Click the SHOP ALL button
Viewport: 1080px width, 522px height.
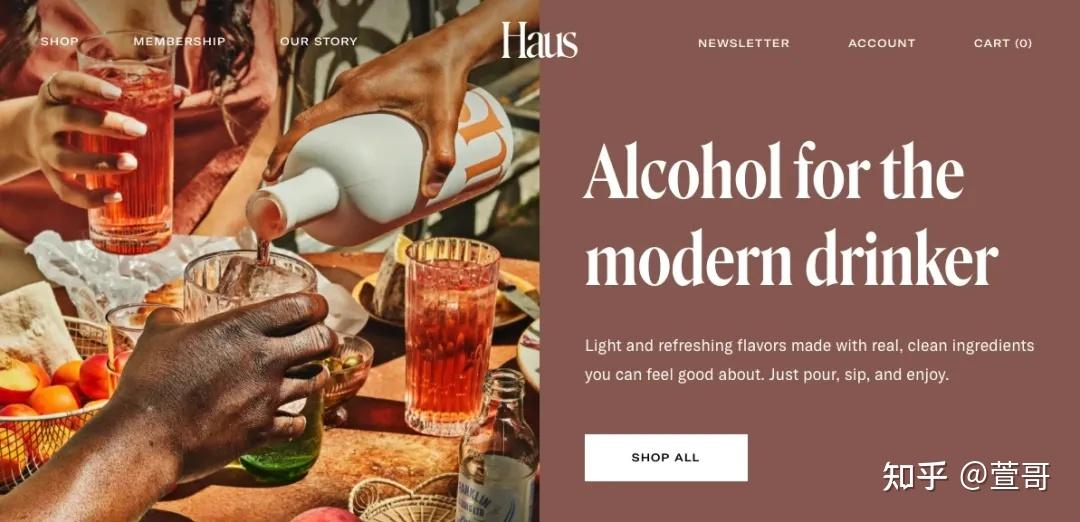[665, 457]
